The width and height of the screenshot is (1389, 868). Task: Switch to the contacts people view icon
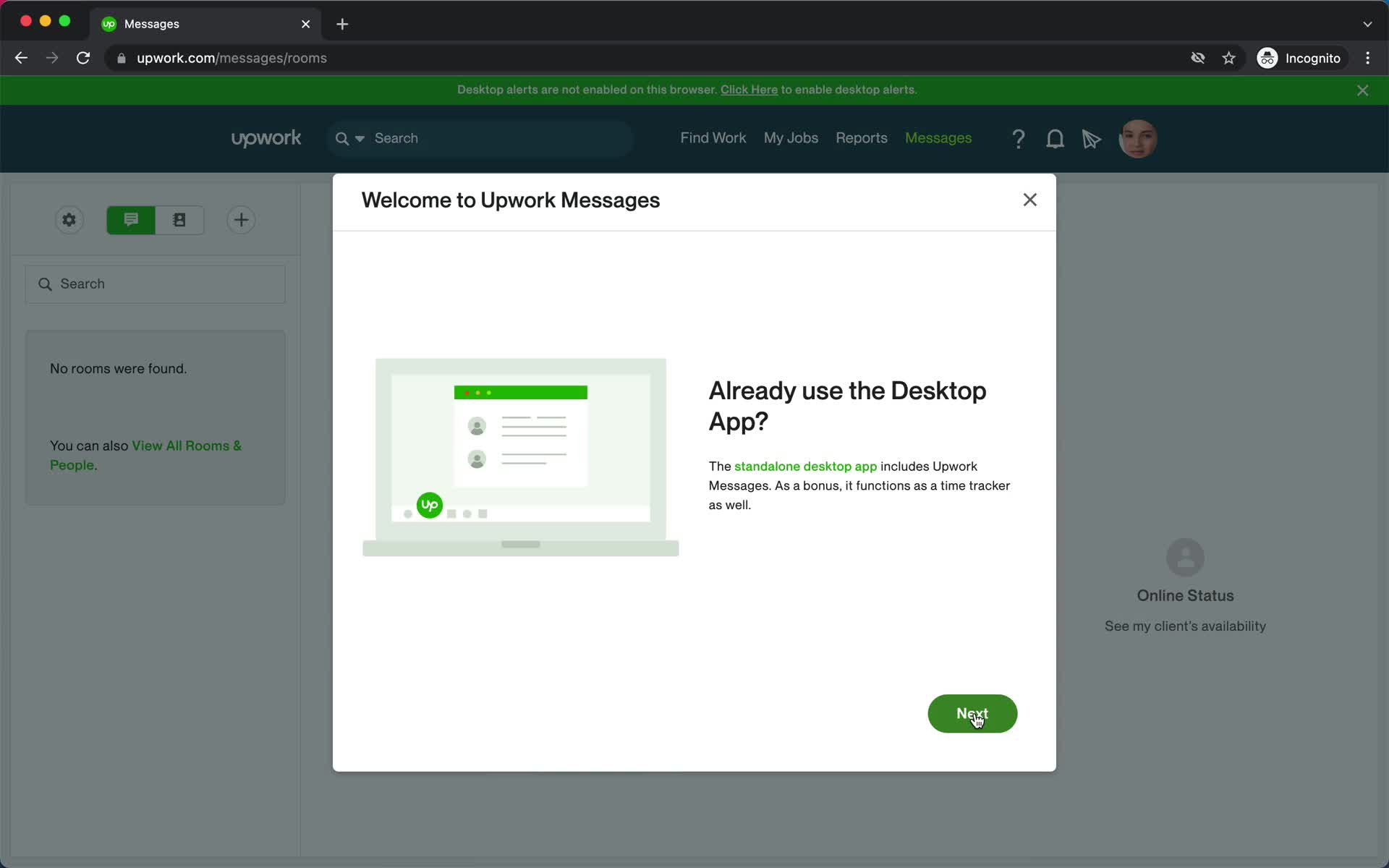[179, 220]
